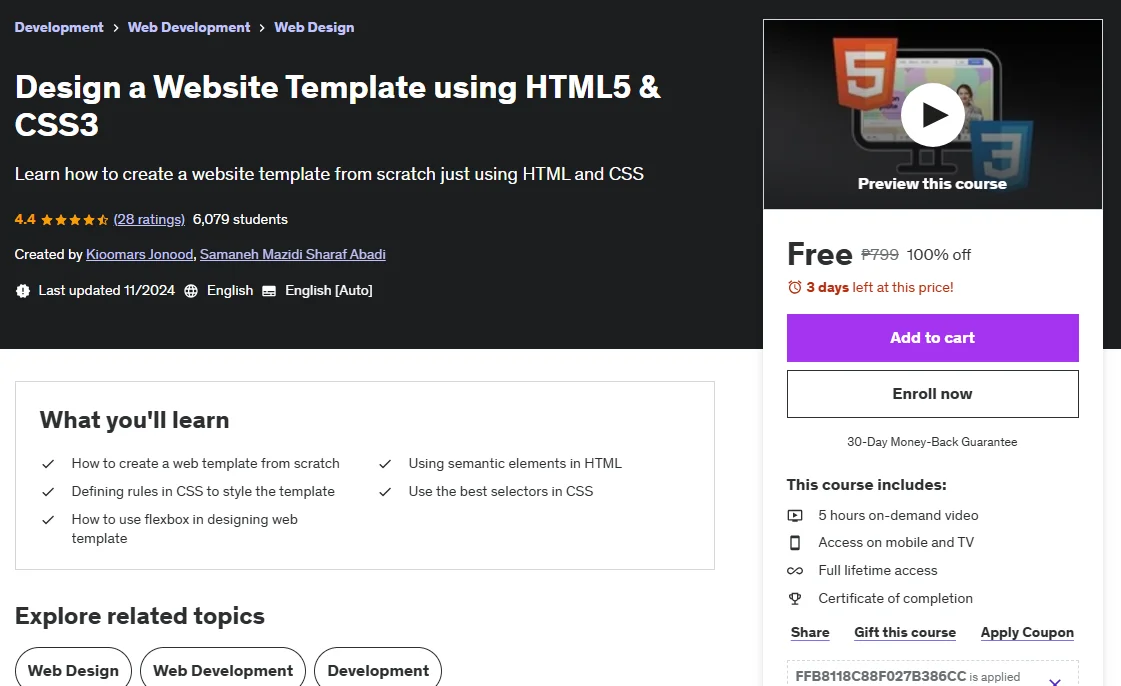Play the course preview video
Screen dimensions: 1121x686
(x=933, y=114)
